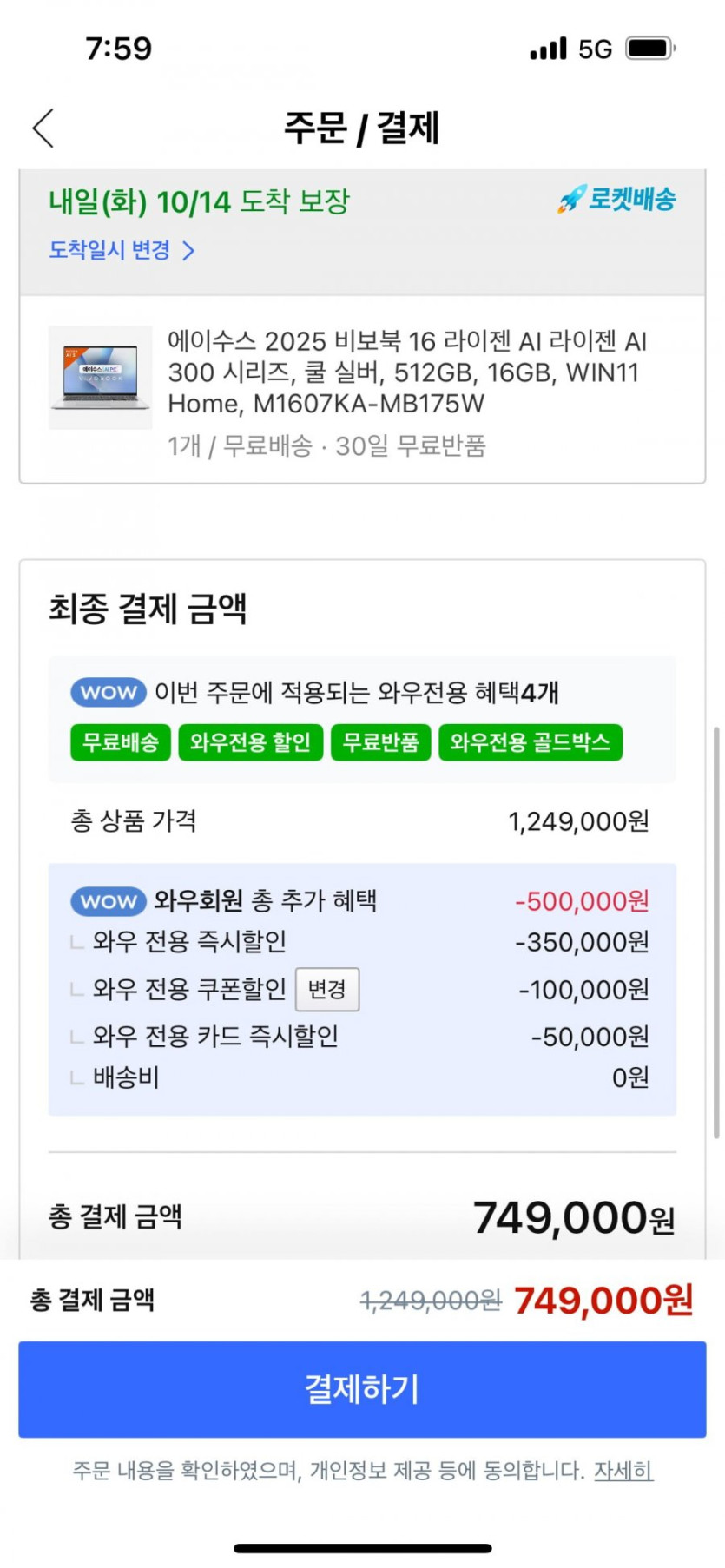This screenshot has height=1568, width=725.
Task: Check the battery icon in status bar
Action: point(650,49)
